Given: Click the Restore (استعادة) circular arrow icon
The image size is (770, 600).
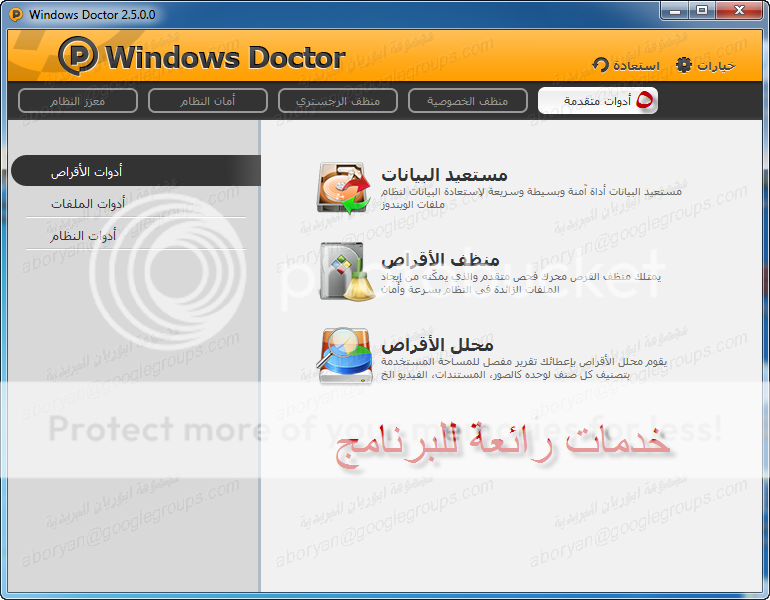Looking at the screenshot, I should pos(601,65).
